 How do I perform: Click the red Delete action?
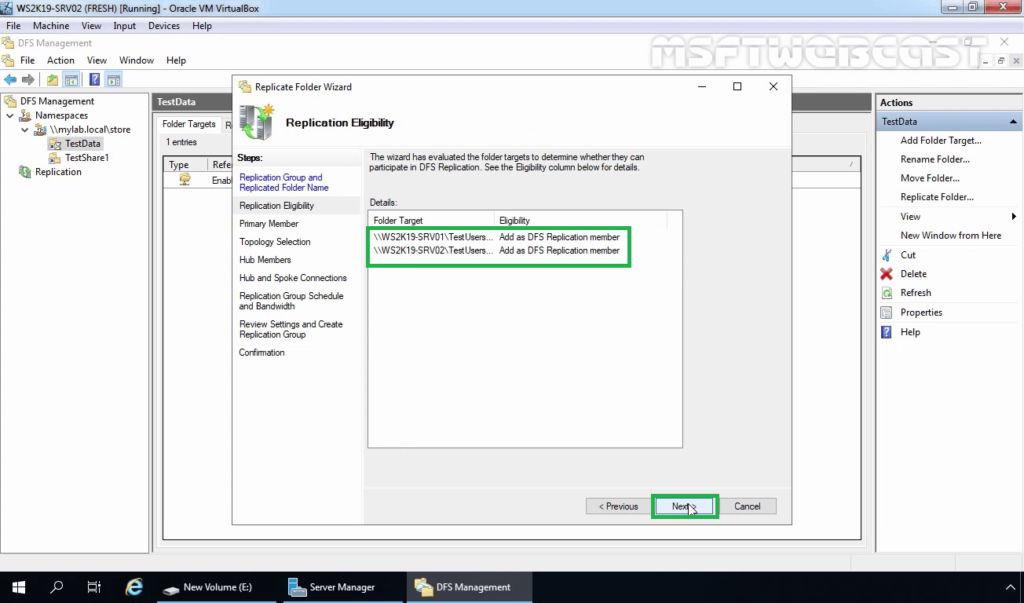click(913, 274)
